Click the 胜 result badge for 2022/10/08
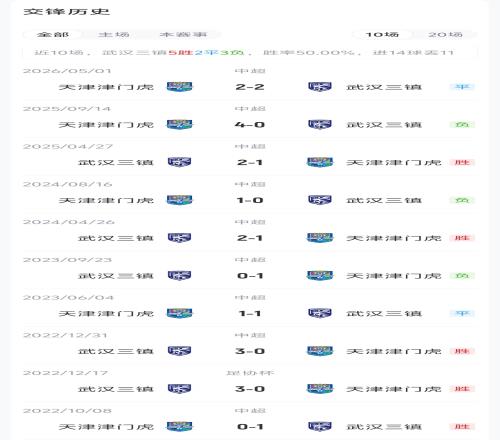 point(462,427)
